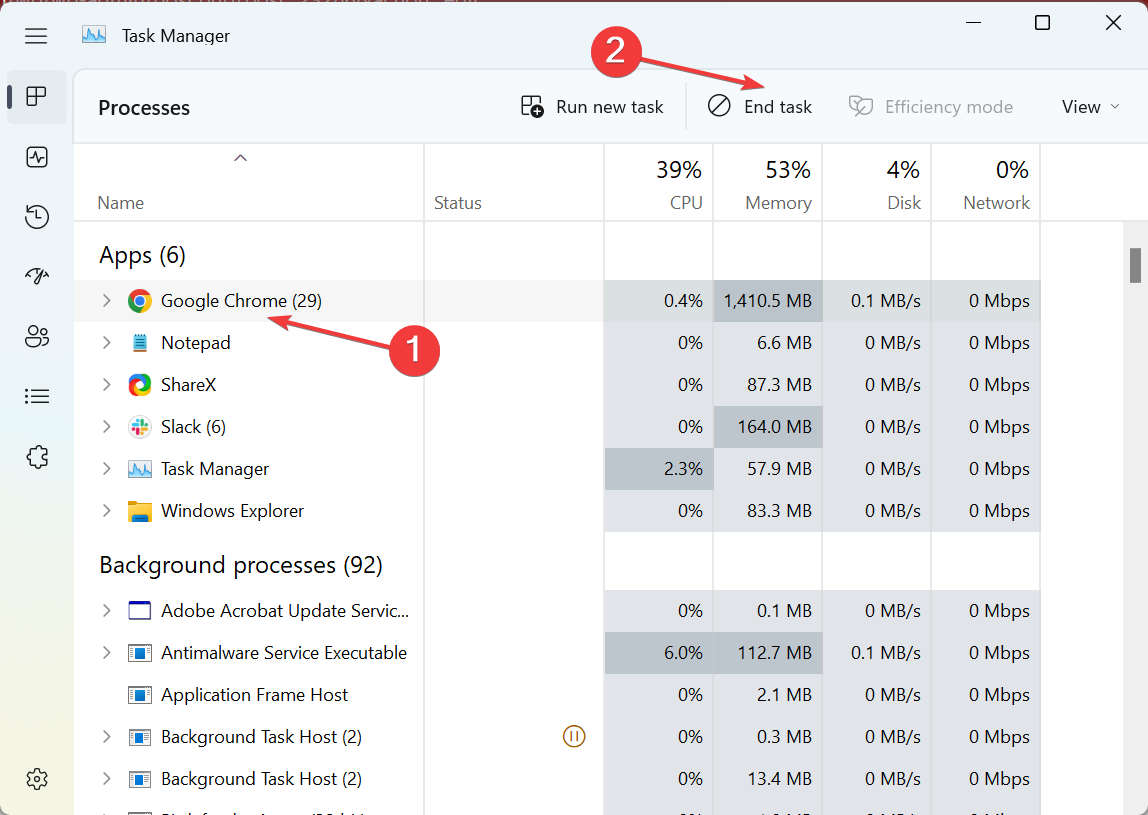Open the View dropdown menu
This screenshot has height=815, width=1148.
tap(1091, 107)
